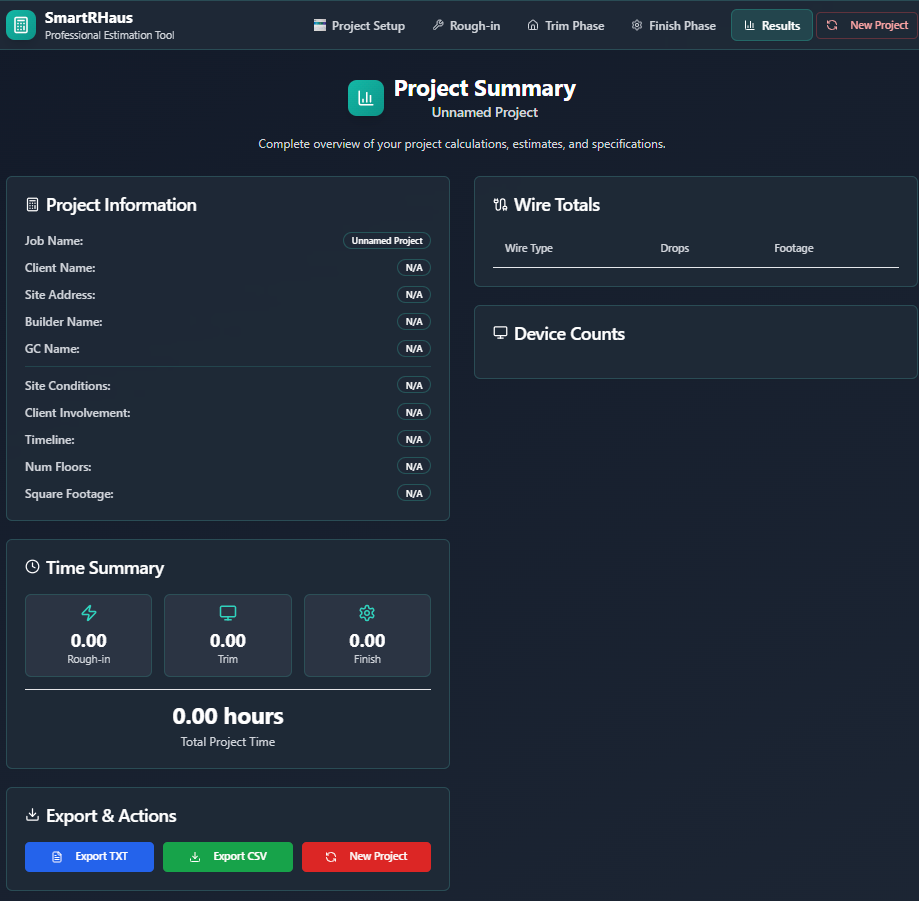Click the SmartRHaus calculator logo icon

21,25
